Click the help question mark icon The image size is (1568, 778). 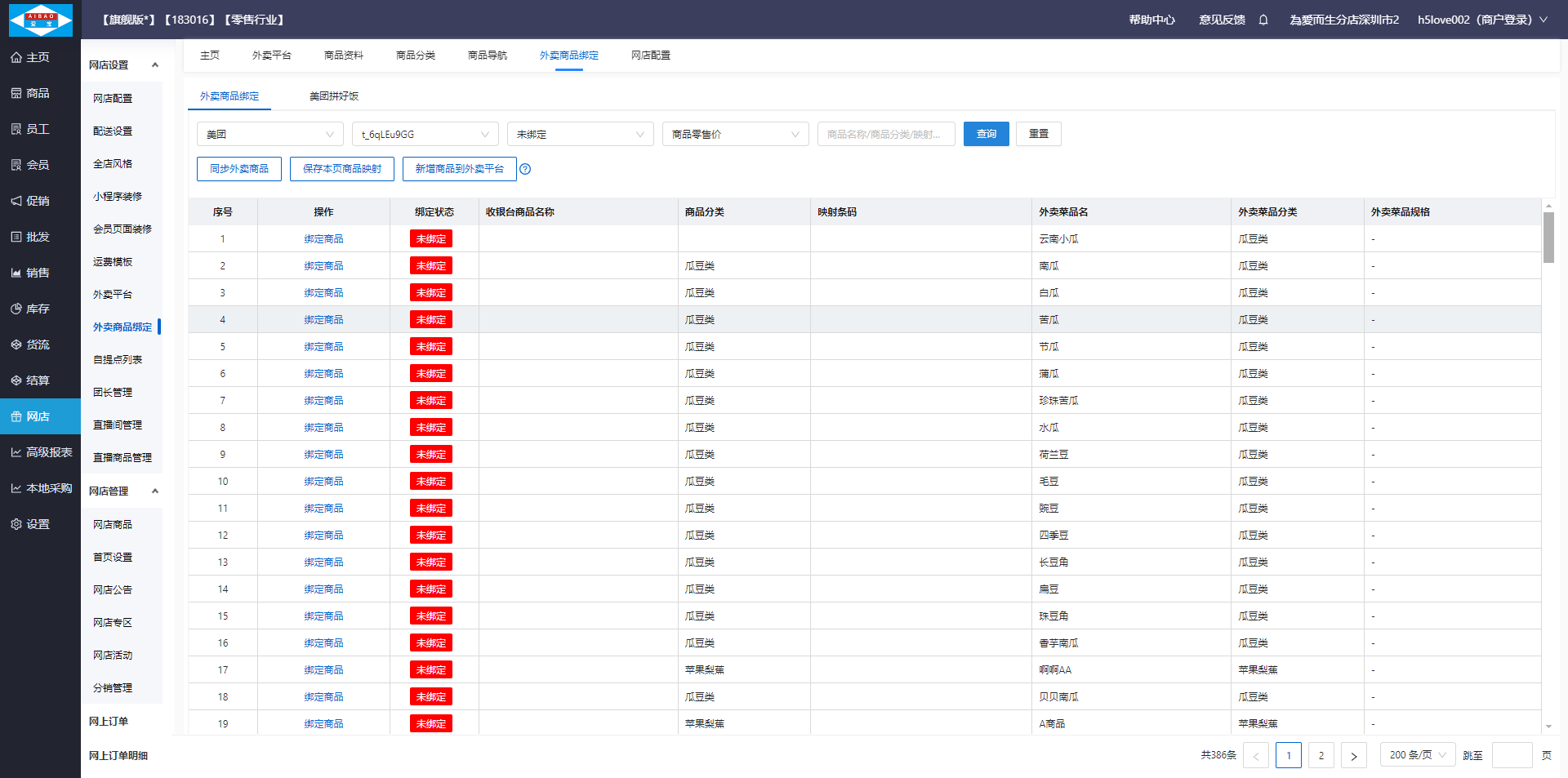pyautogui.click(x=525, y=169)
